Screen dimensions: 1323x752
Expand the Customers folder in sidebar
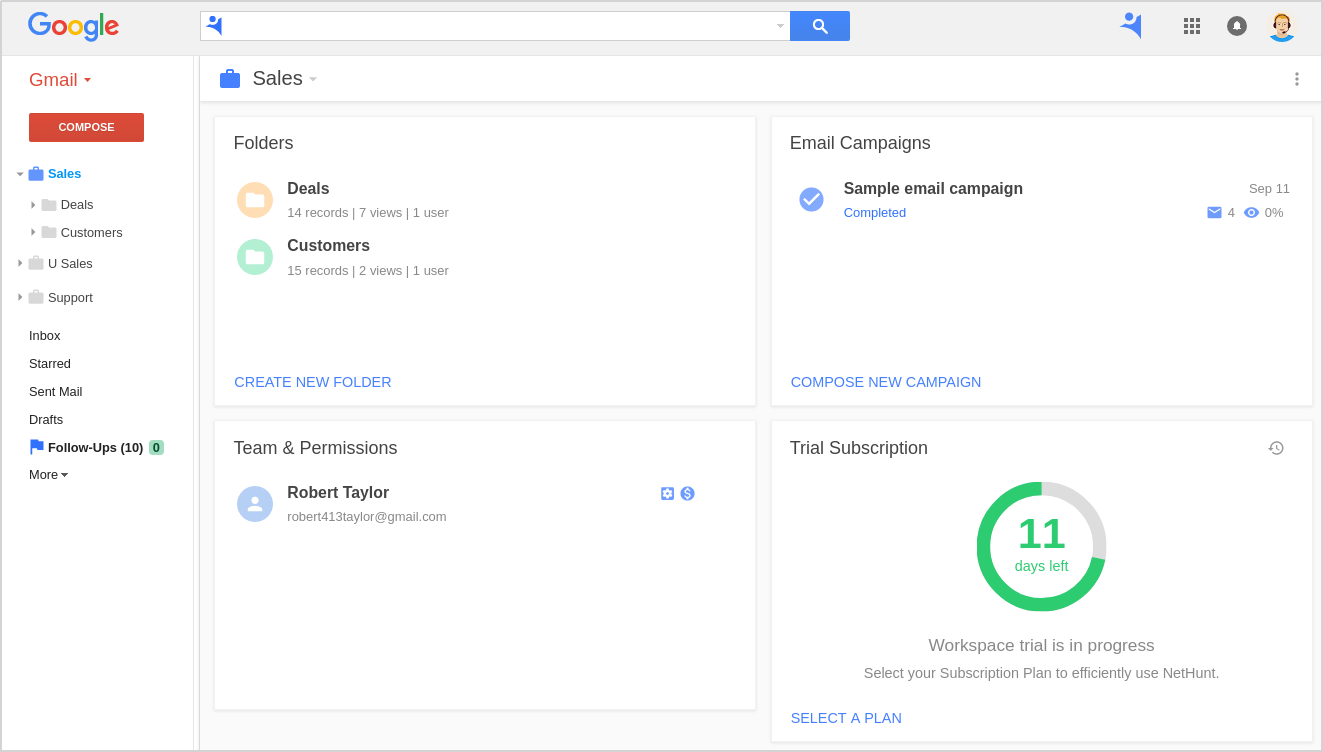[33, 232]
